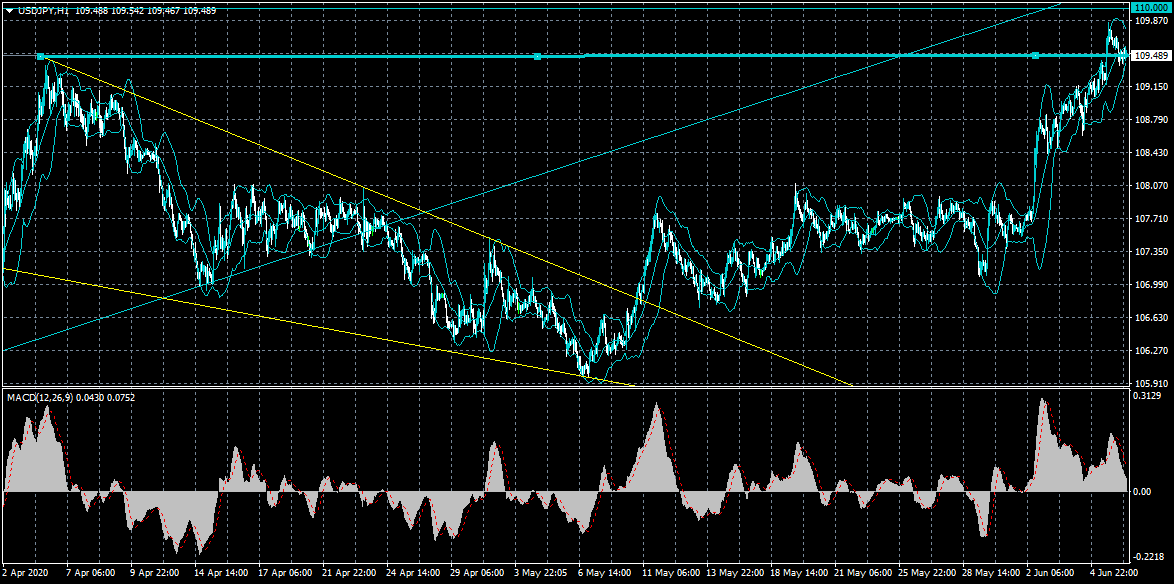This screenshot has height=584, width=1174.
Task: Select the middle anchor square on thick cyan line
Action: pos(538,57)
